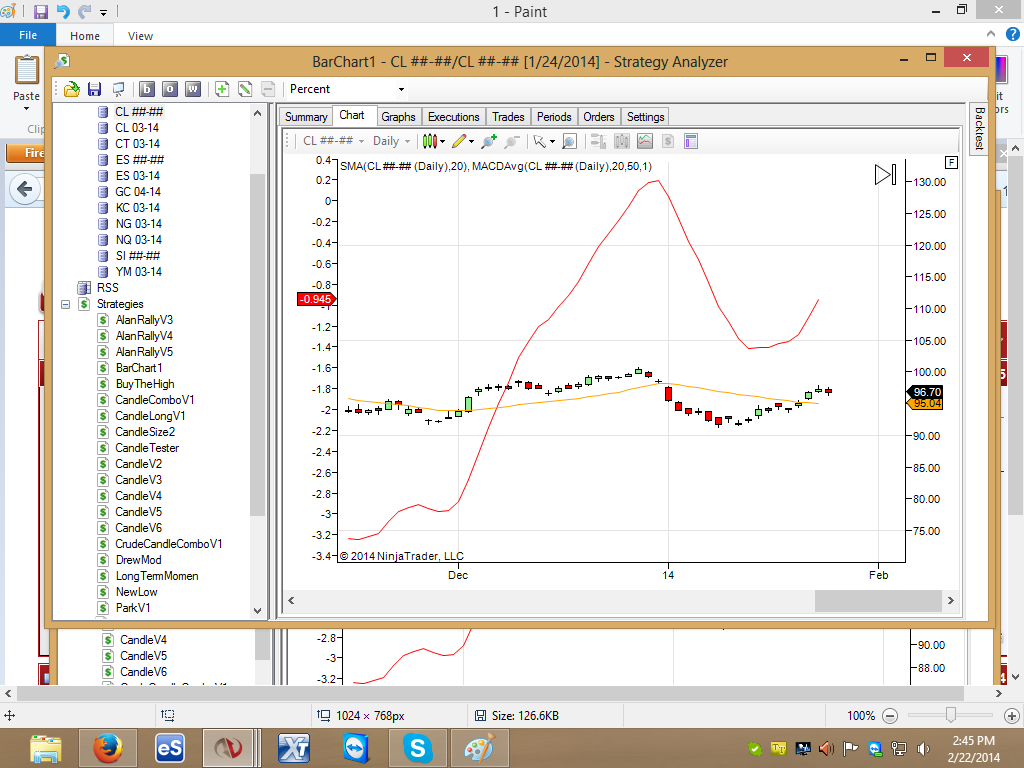The height and width of the screenshot is (768, 1024).
Task: Click Paint's Paste button
Action: click(x=27, y=82)
